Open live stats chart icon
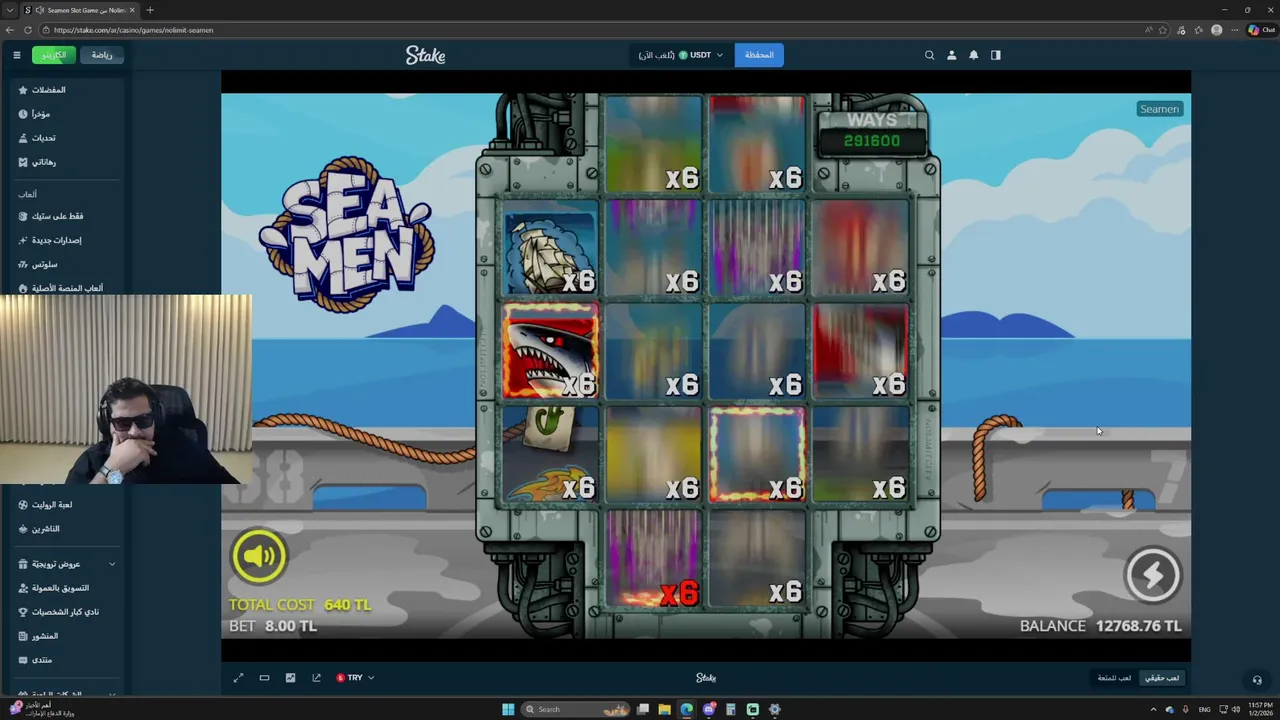Screen dimensions: 1280x720 290,678
